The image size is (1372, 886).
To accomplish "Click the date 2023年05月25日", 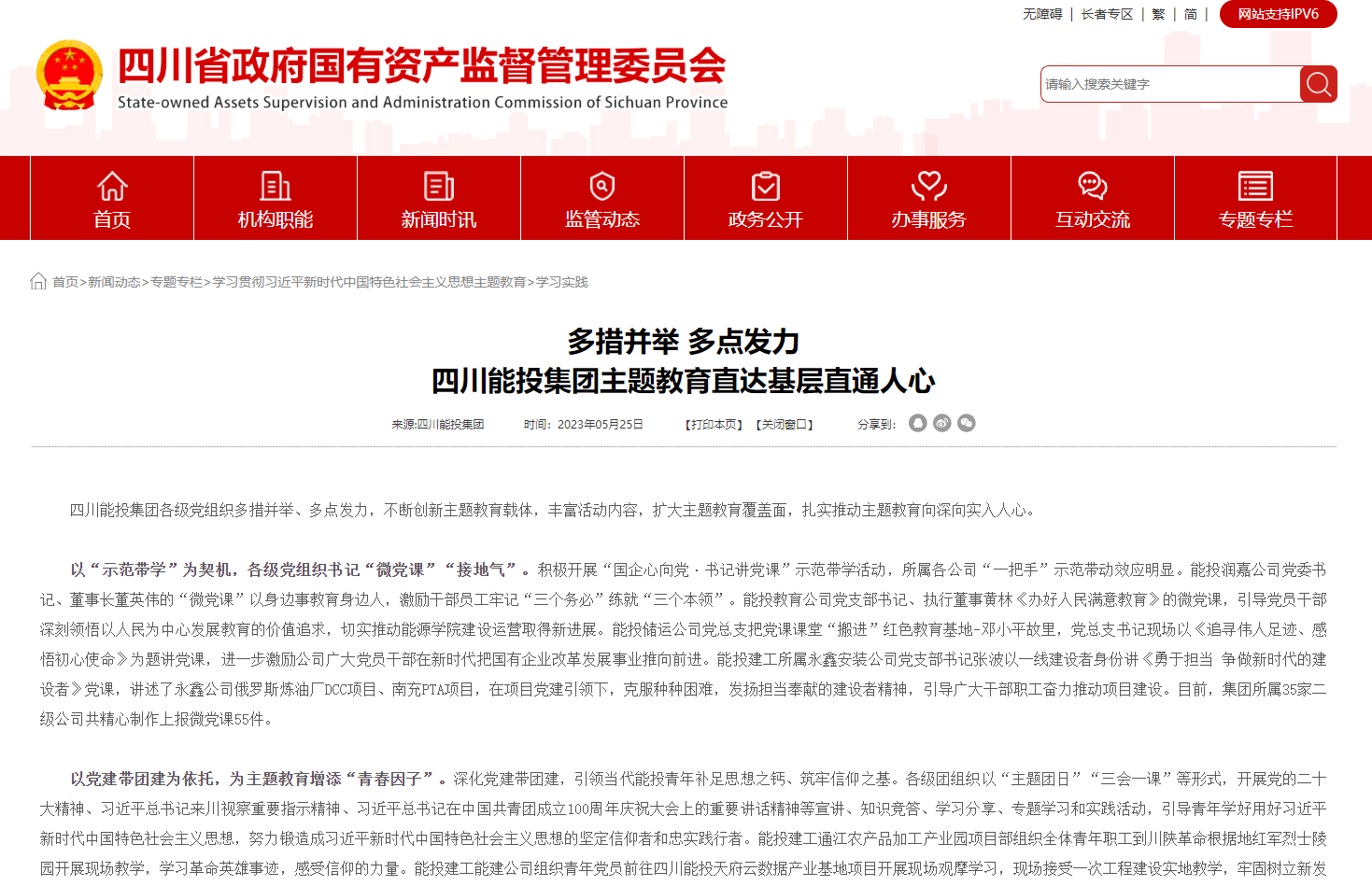I will click(x=601, y=424).
